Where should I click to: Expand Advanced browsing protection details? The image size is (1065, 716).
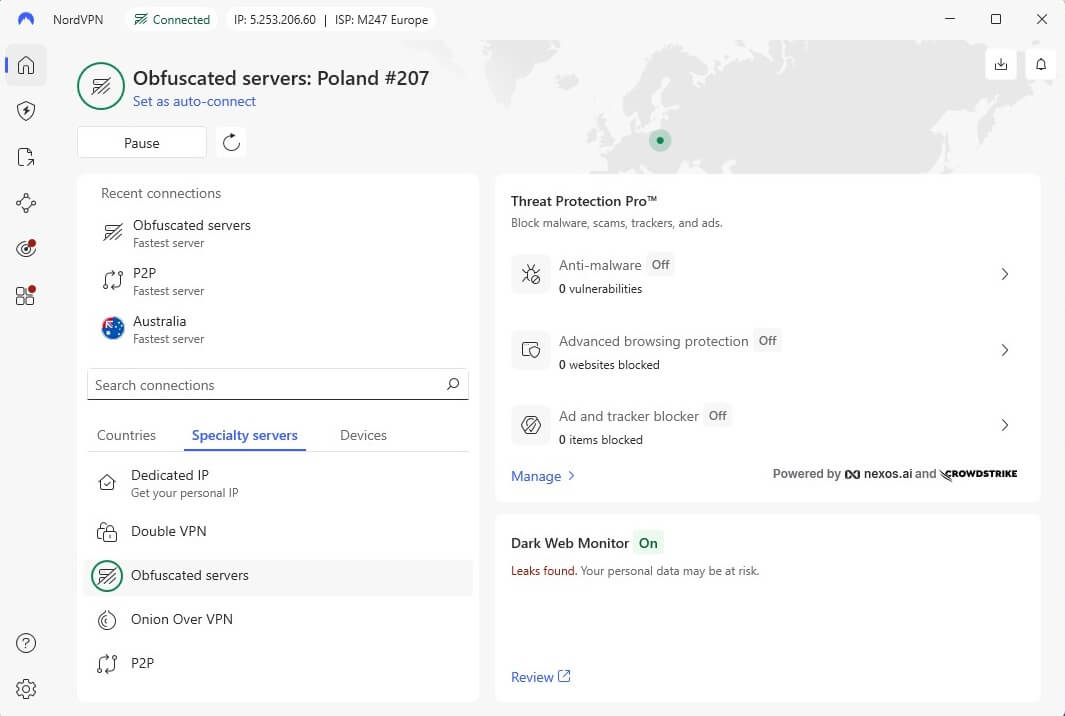tap(1005, 350)
